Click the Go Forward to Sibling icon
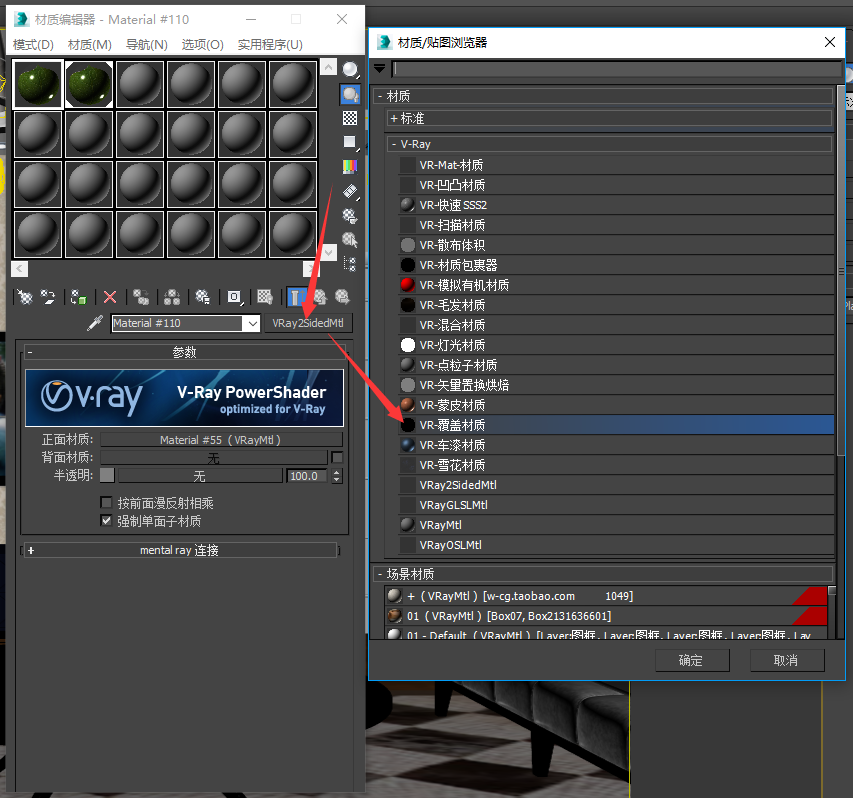The image size is (853, 798). click(x=342, y=297)
